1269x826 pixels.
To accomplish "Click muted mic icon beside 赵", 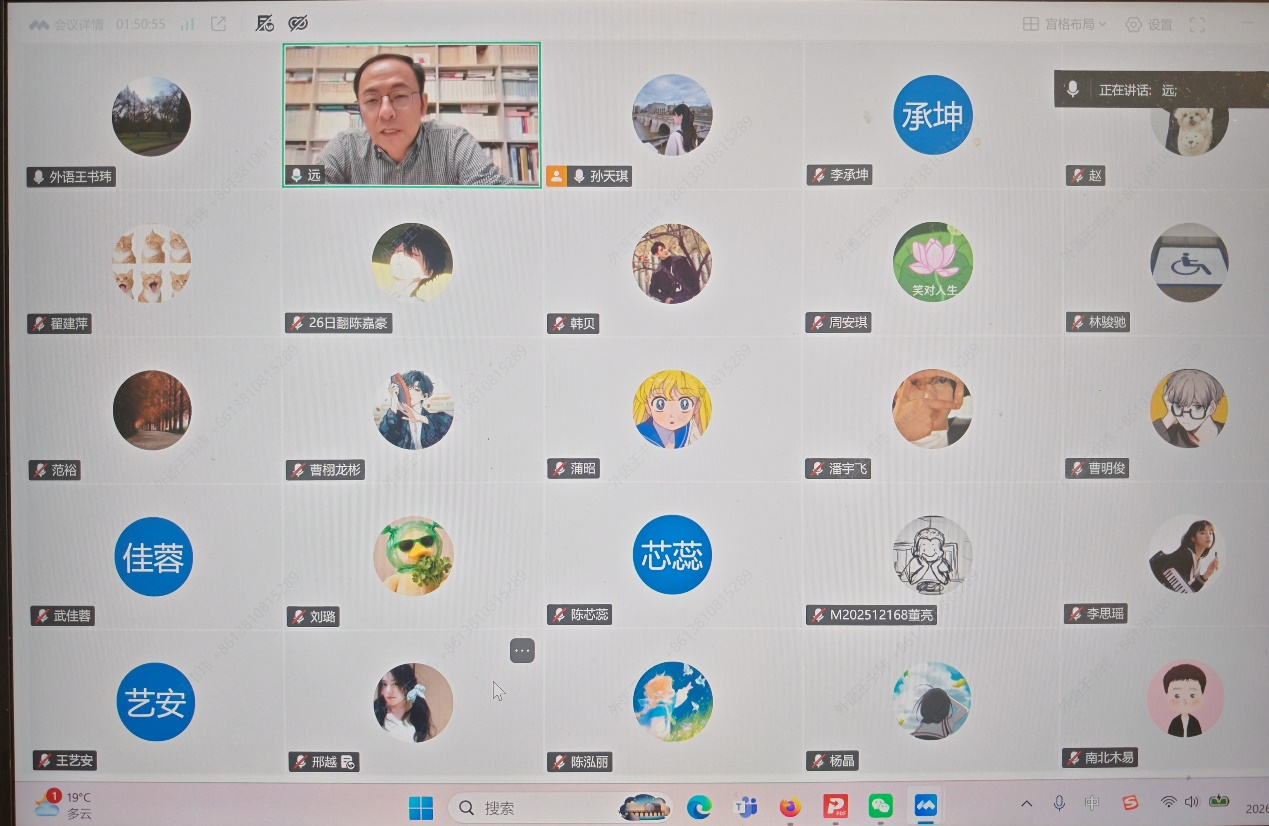I will coord(1078,175).
